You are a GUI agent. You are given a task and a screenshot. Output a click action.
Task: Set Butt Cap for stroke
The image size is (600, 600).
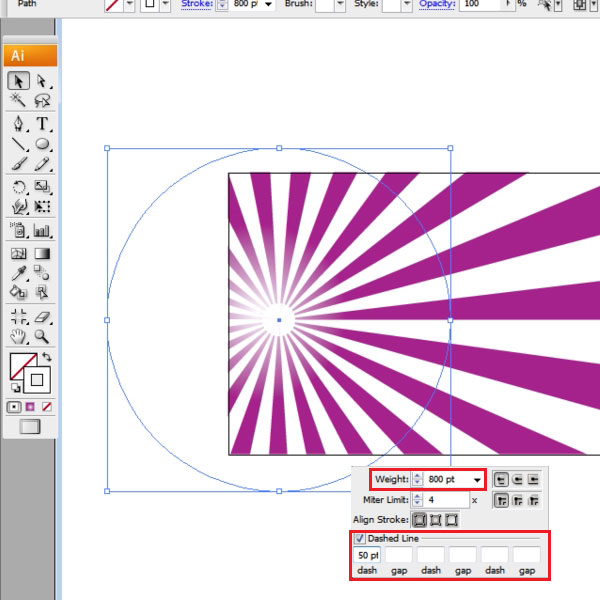click(x=501, y=479)
